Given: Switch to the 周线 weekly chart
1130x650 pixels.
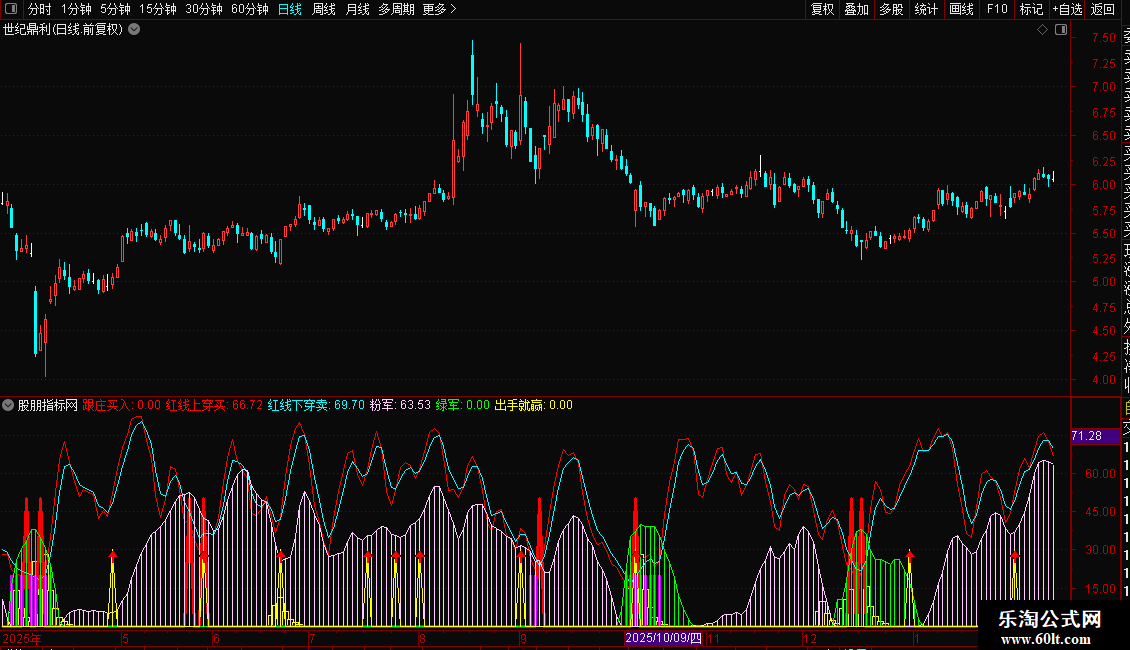Looking at the screenshot, I should coord(324,9).
